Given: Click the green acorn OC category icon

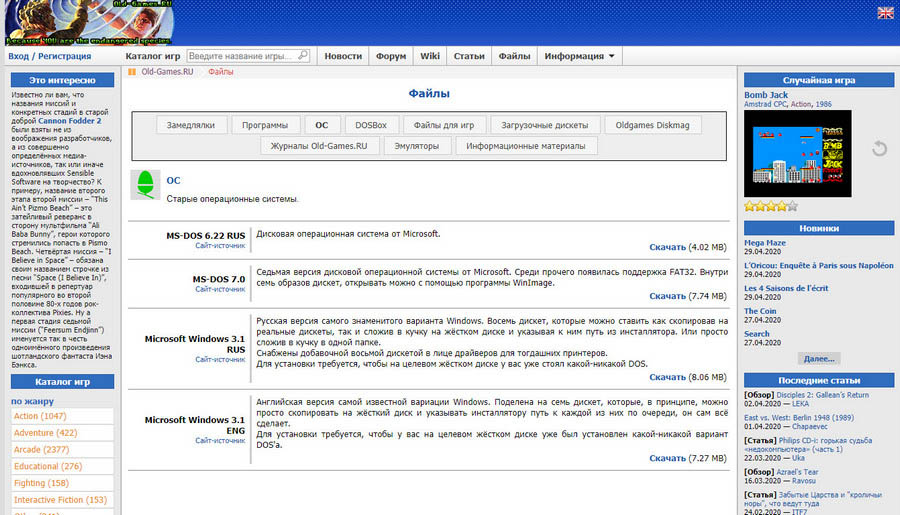Looking at the screenshot, I should (x=145, y=185).
